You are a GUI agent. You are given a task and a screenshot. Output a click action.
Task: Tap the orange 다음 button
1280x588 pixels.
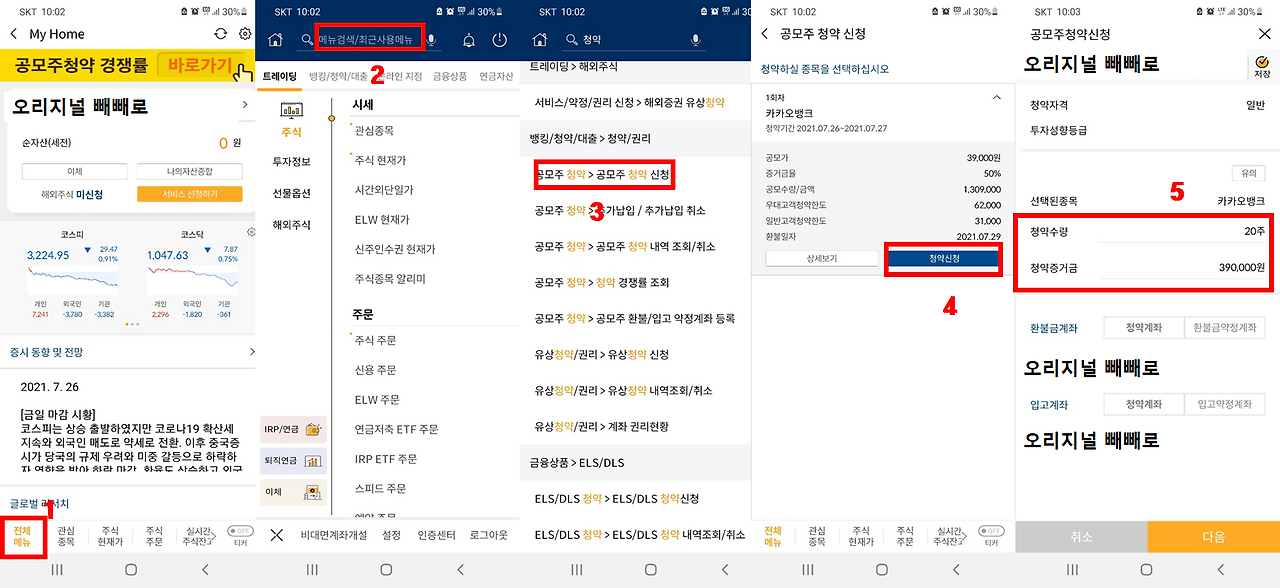tap(1213, 537)
